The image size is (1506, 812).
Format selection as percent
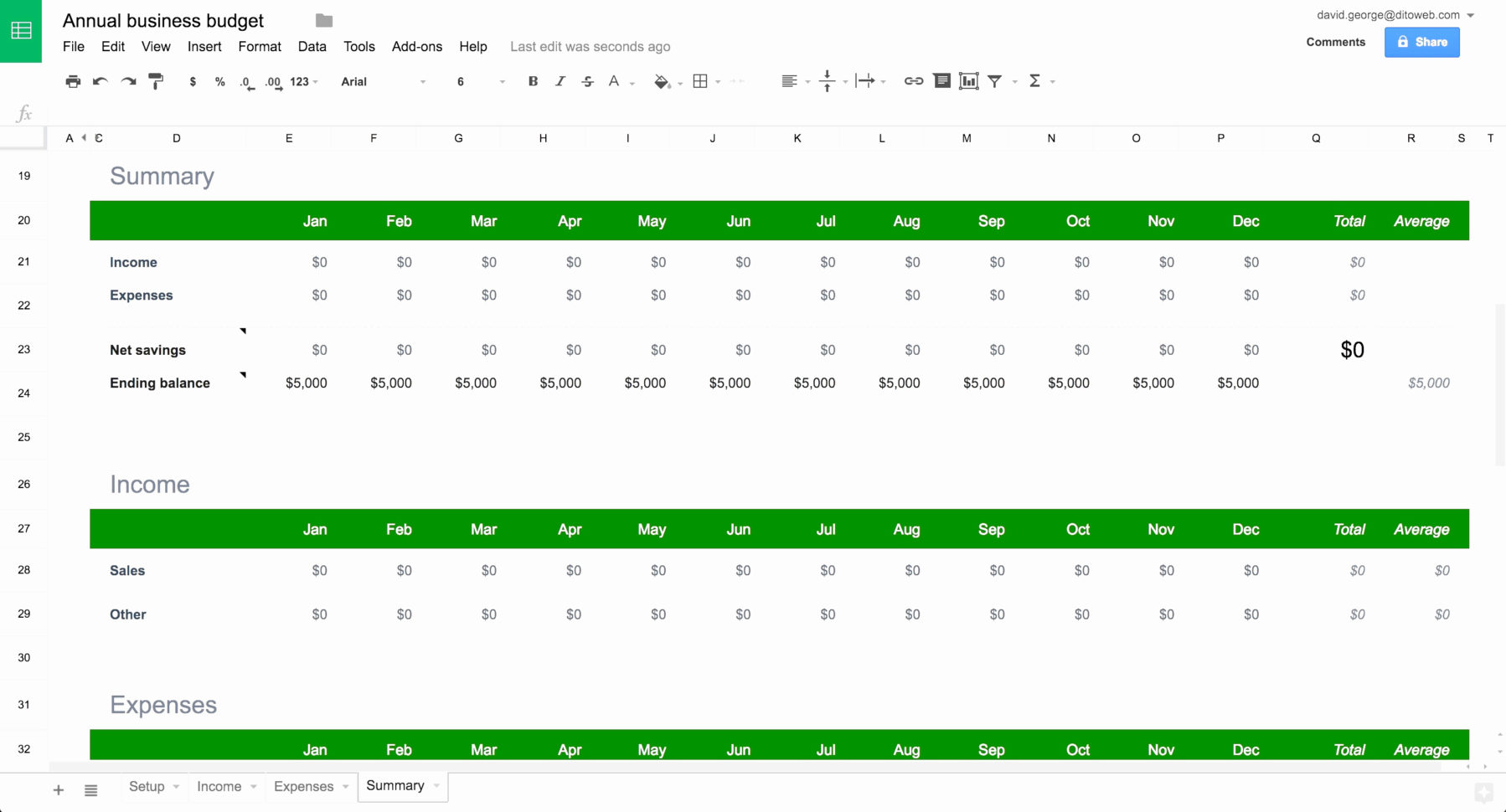tap(219, 81)
